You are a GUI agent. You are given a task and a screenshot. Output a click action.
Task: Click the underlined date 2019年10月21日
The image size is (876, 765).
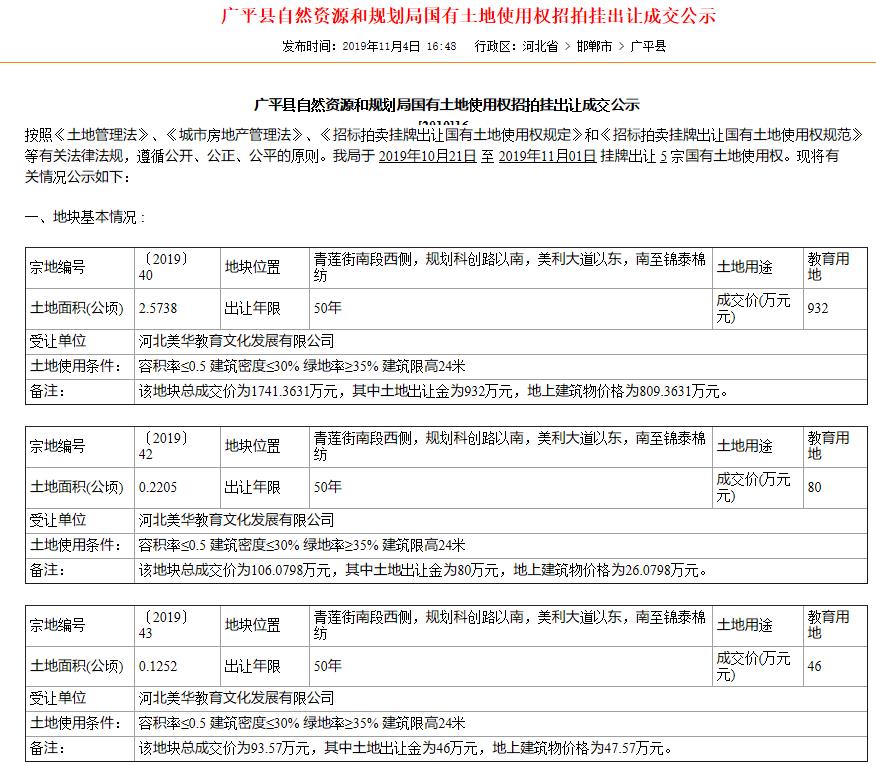click(x=427, y=156)
